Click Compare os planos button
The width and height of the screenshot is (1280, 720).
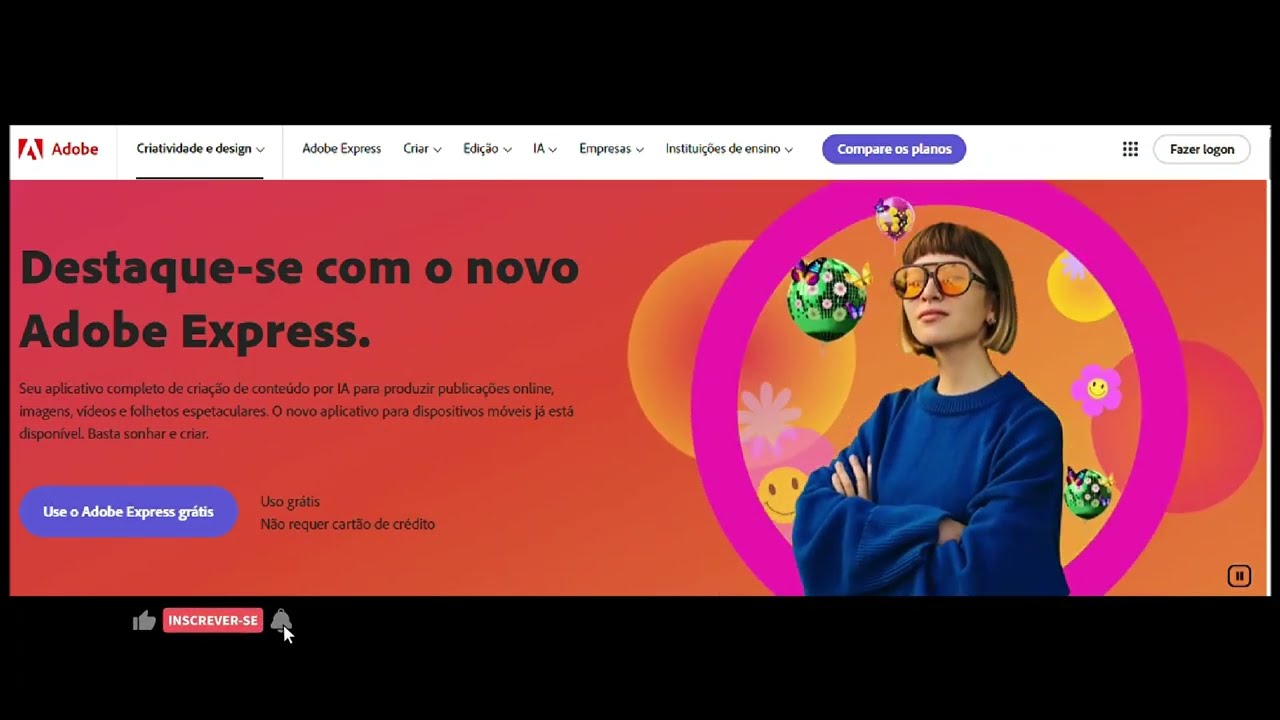(x=894, y=149)
